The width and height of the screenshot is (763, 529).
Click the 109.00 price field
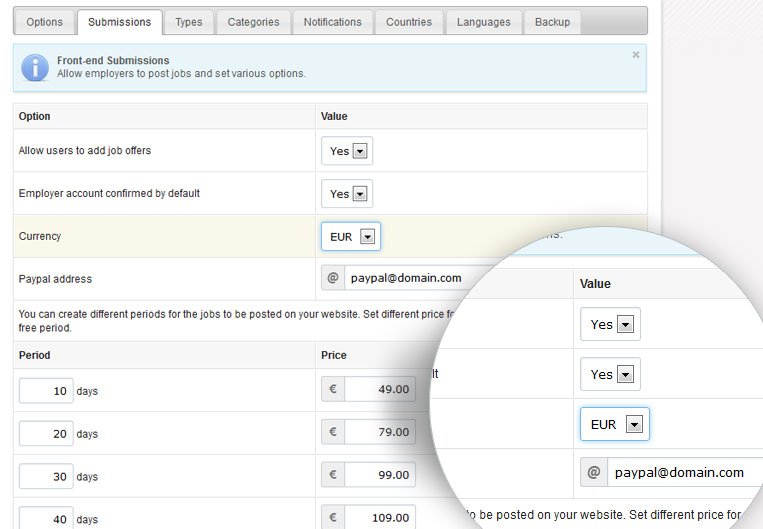click(x=380, y=517)
